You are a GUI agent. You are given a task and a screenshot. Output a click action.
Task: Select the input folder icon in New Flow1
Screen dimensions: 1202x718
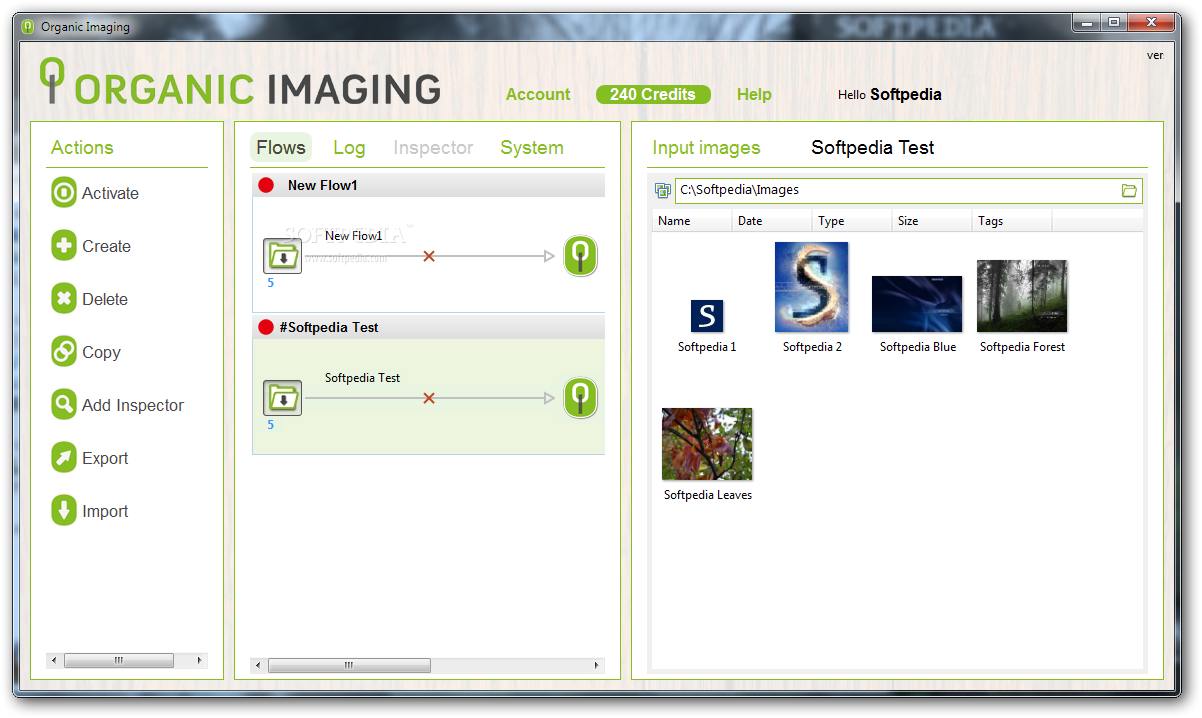pos(283,257)
